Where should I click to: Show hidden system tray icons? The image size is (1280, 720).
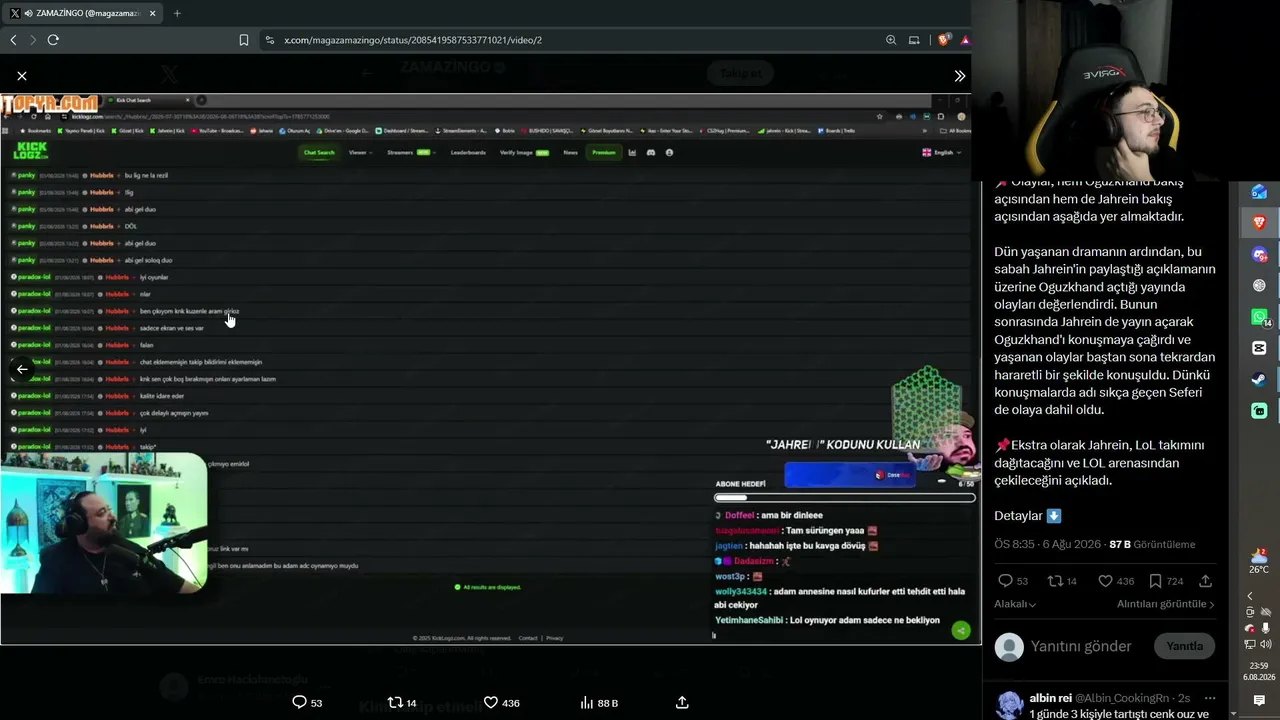pos(1249,596)
